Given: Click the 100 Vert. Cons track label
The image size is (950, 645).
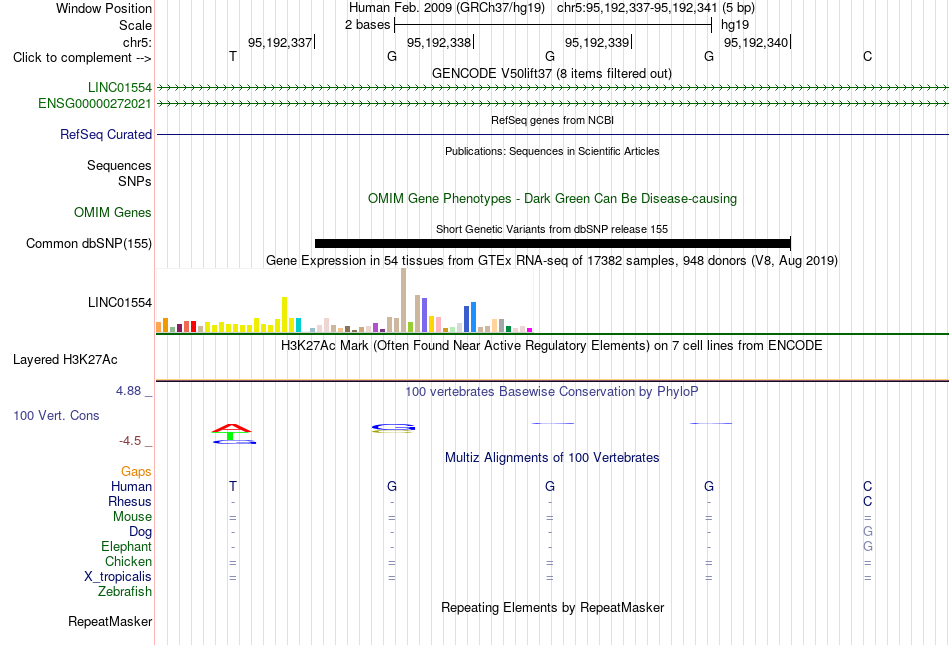Looking at the screenshot, I should (x=56, y=415).
